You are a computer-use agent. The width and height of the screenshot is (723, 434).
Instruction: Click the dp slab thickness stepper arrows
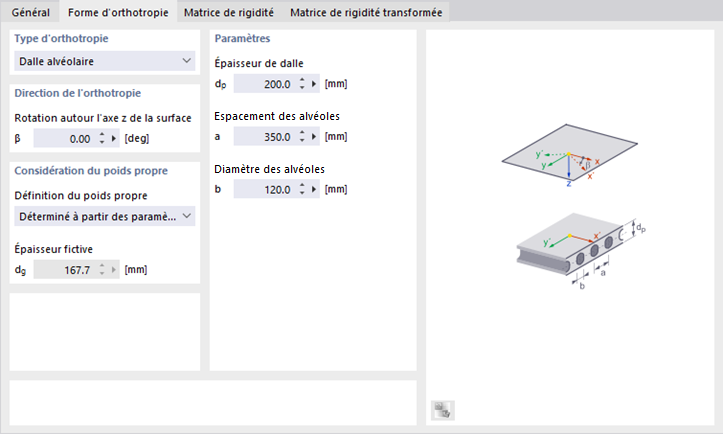(302, 84)
